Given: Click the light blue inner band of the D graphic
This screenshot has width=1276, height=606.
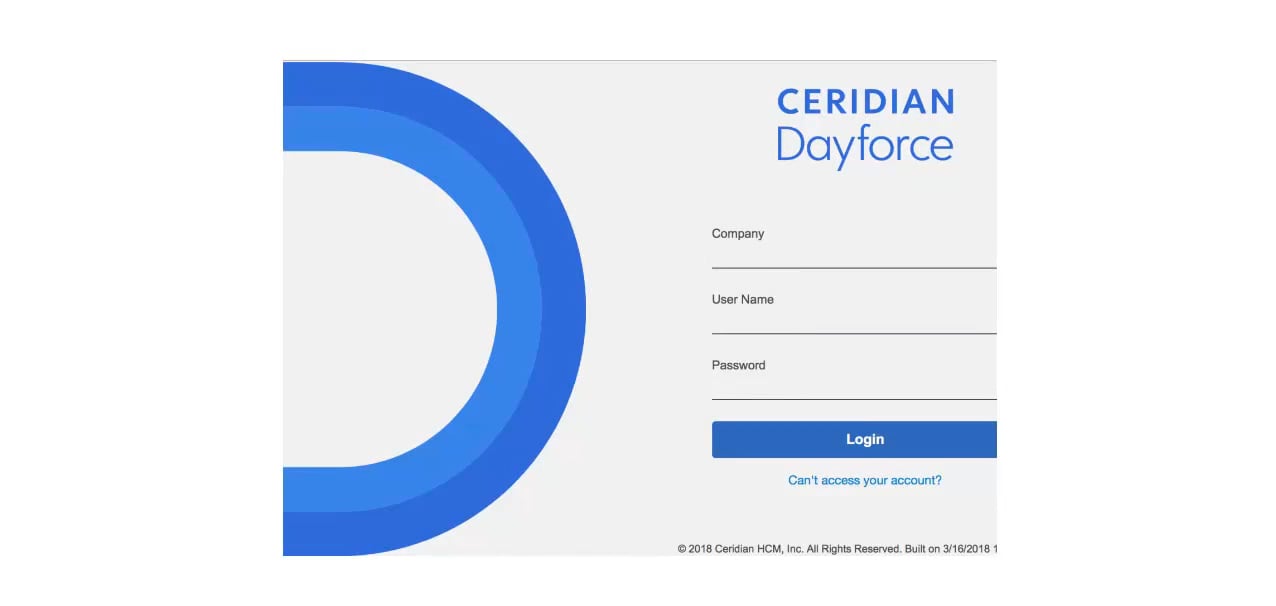Looking at the screenshot, I should click(519, 310).
